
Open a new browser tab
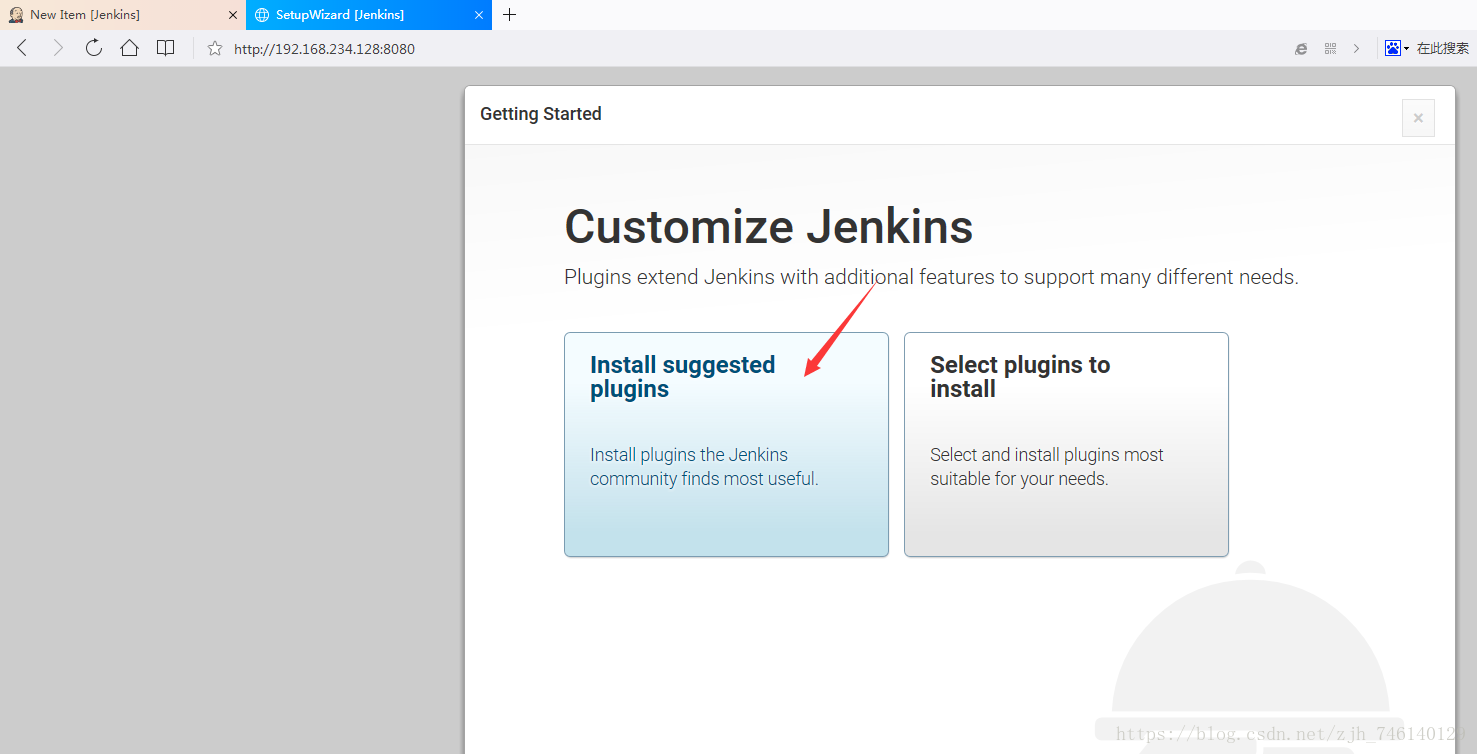pos(510,15)
